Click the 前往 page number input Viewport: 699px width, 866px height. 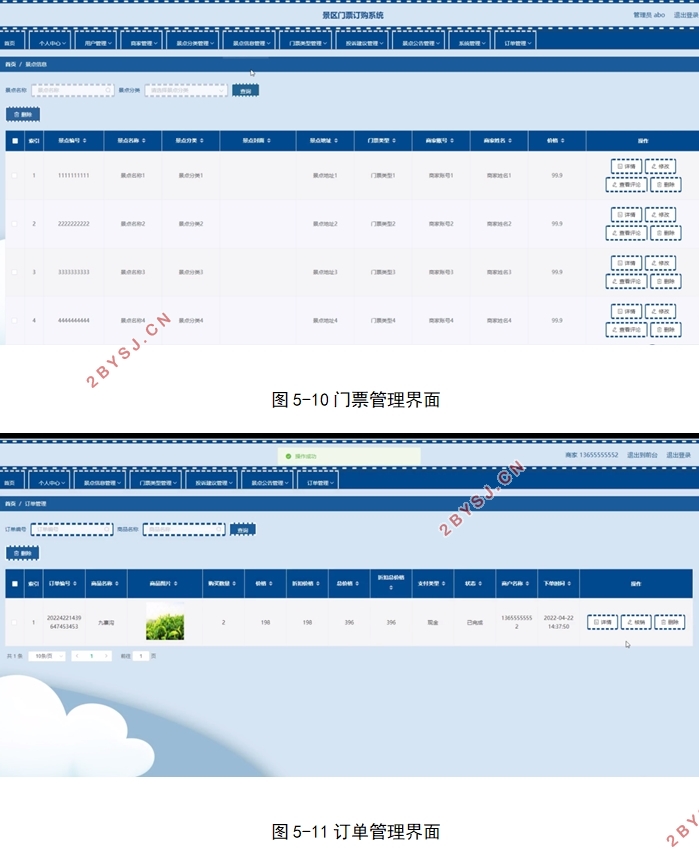click(x=141, y=656)
